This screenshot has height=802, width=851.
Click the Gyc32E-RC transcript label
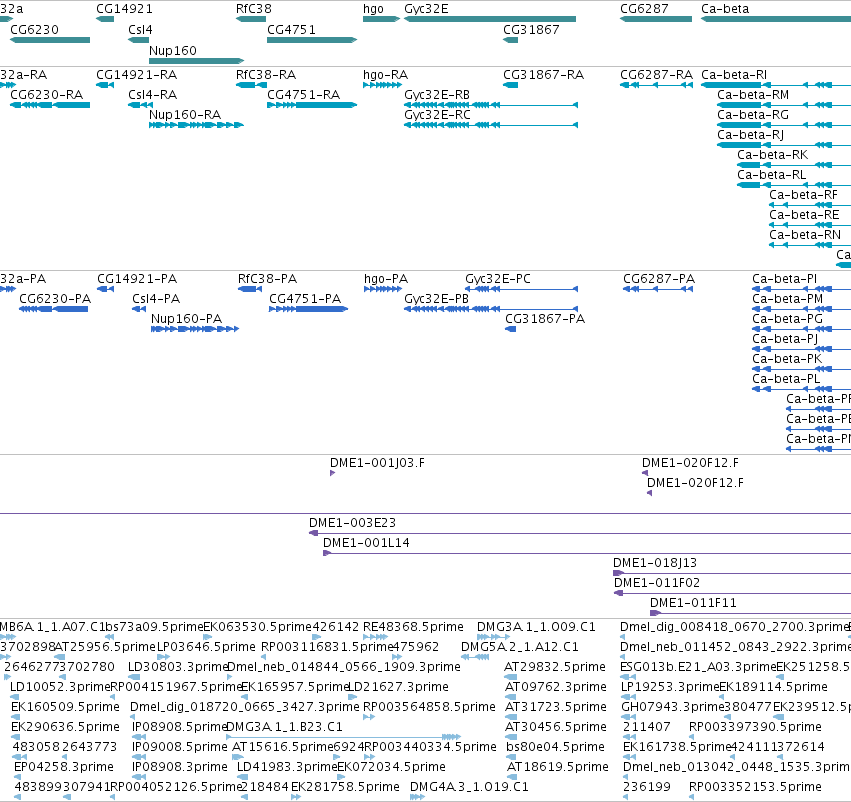pyautogui.click(x=437, y=114)
